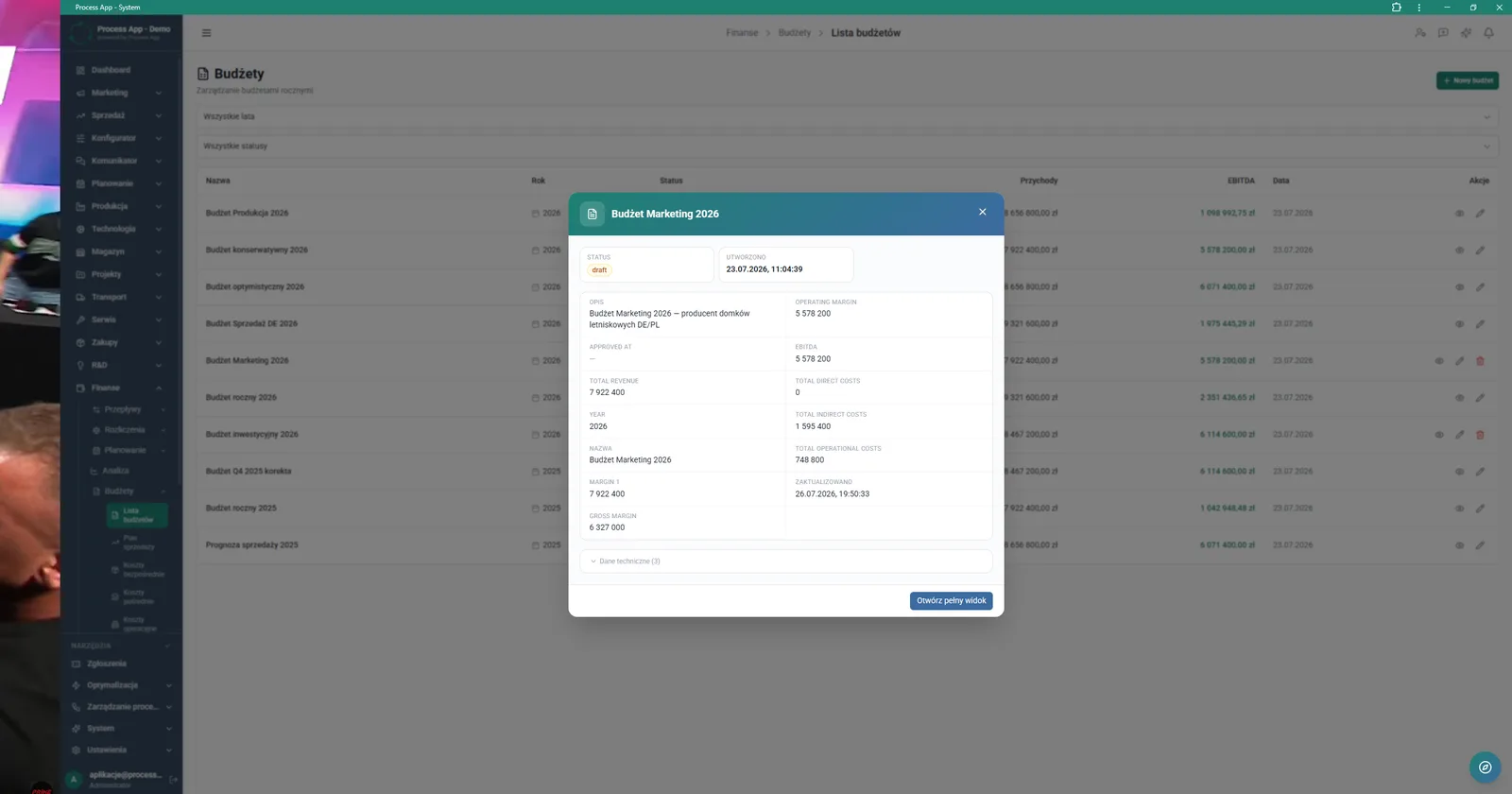Click the Finanse breadcrumb link
The image size is (1512, 794).
pyautogui.click(x=742, y=33)
